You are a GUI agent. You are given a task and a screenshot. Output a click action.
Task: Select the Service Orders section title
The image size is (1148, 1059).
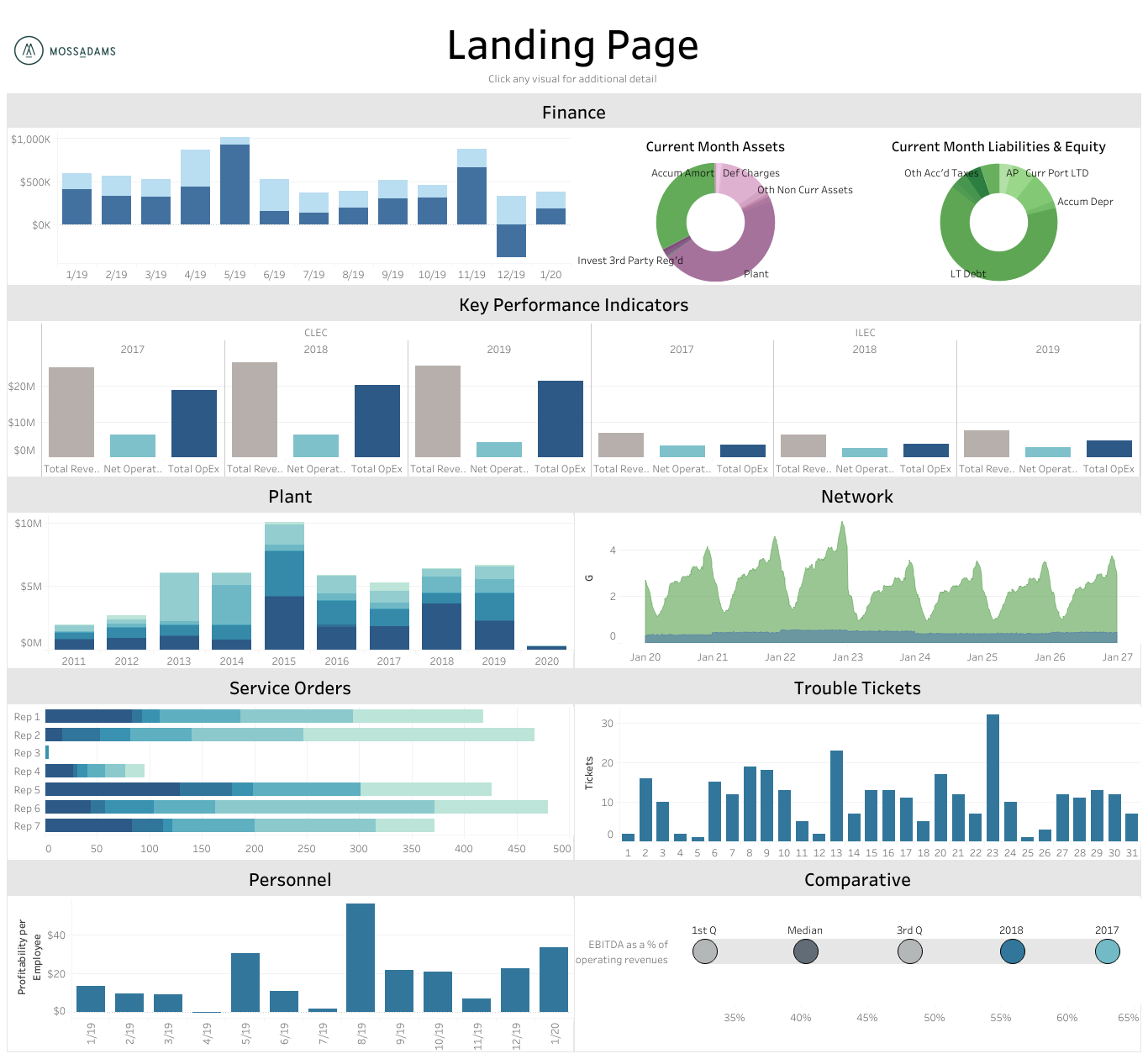coord(289,688)
